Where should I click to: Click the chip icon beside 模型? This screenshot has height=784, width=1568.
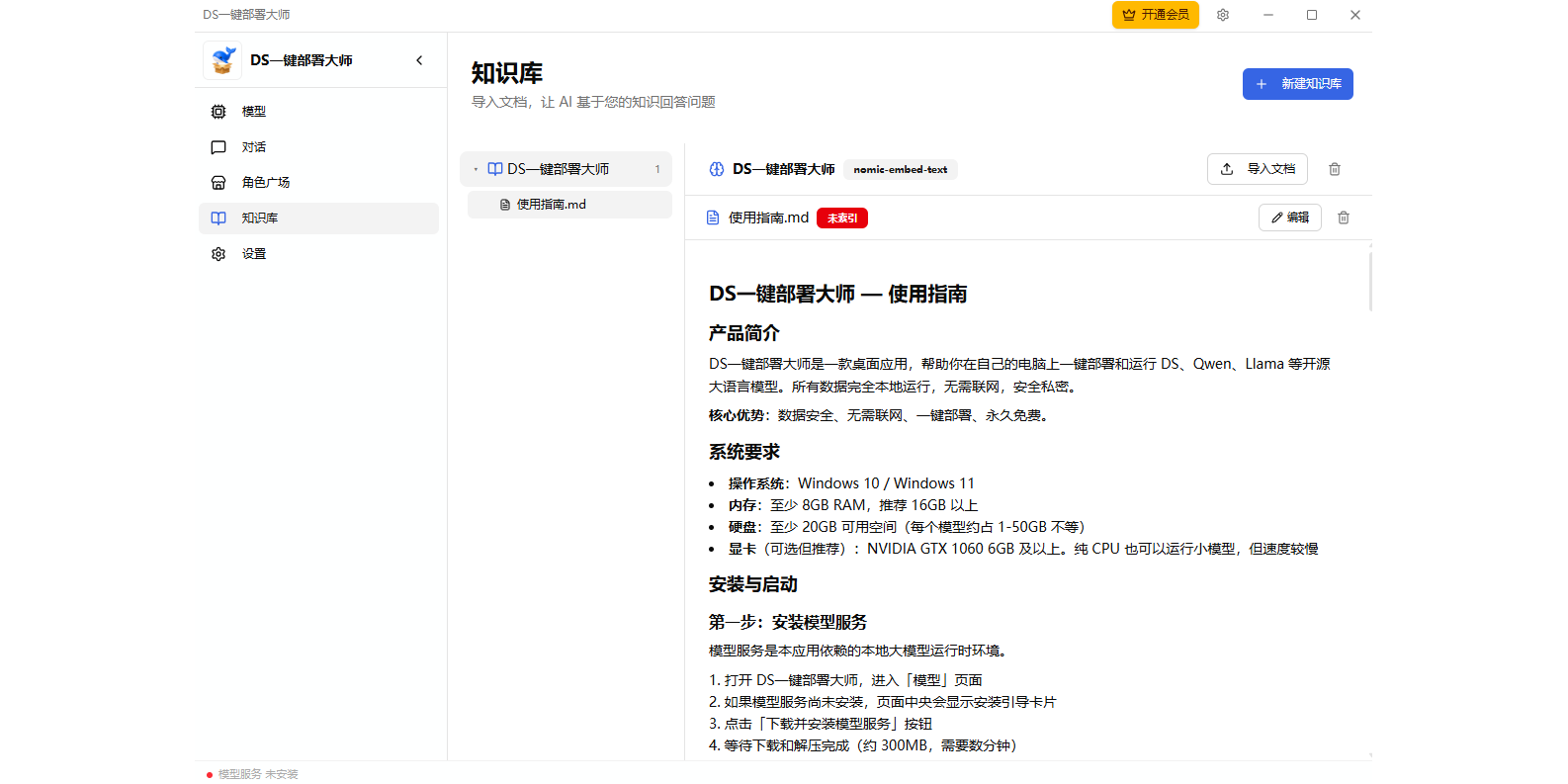[218, 112]
